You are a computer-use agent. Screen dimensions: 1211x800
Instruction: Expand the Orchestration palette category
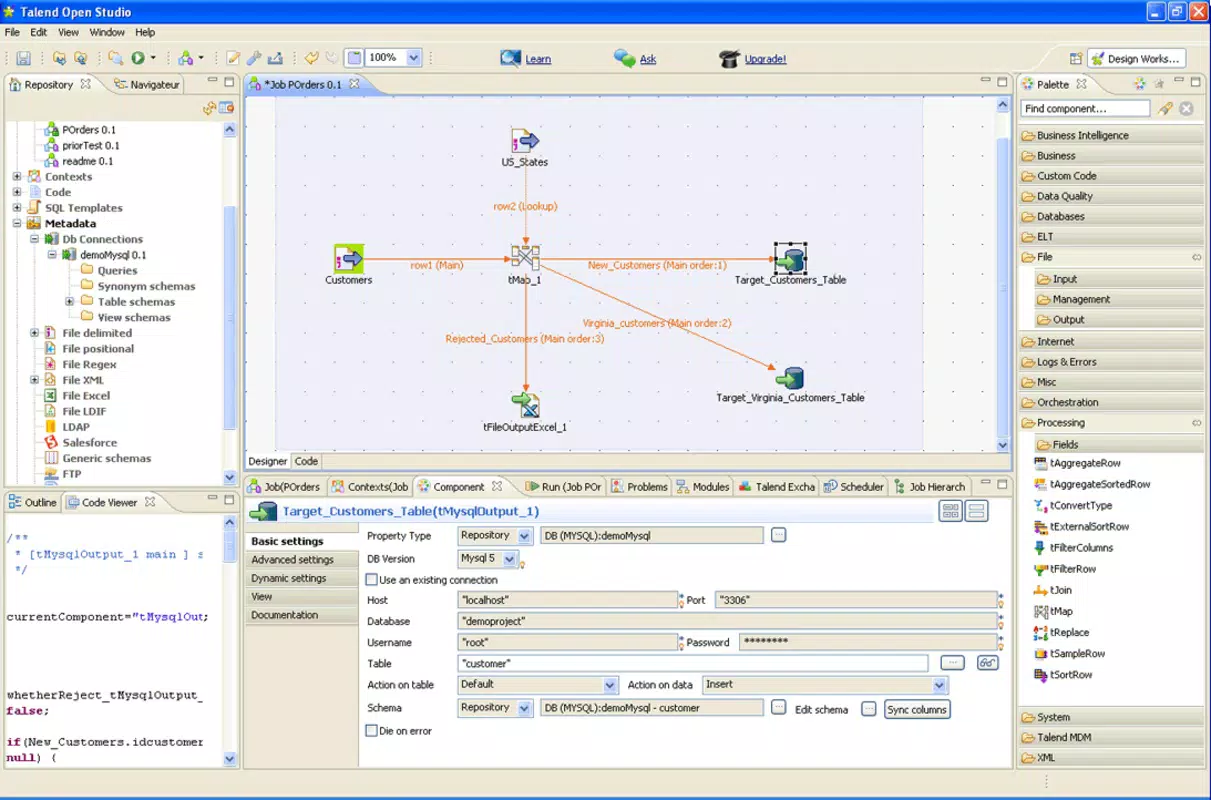click(1111, 402)
